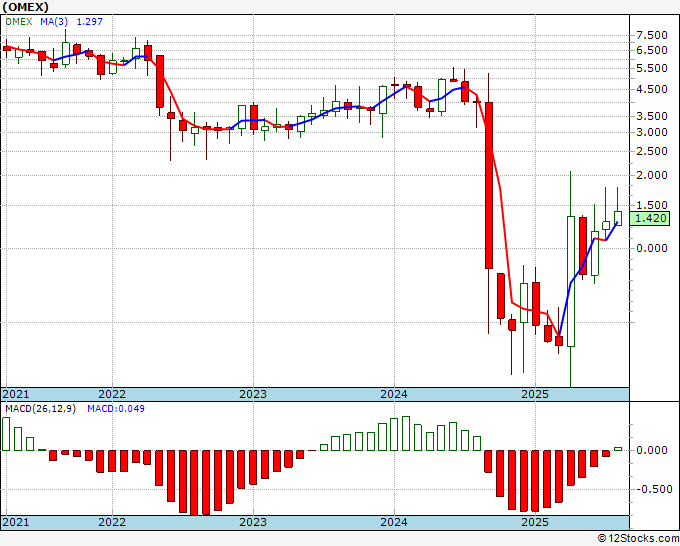Click the latest small green MACD bar

(x=618, y=449)
